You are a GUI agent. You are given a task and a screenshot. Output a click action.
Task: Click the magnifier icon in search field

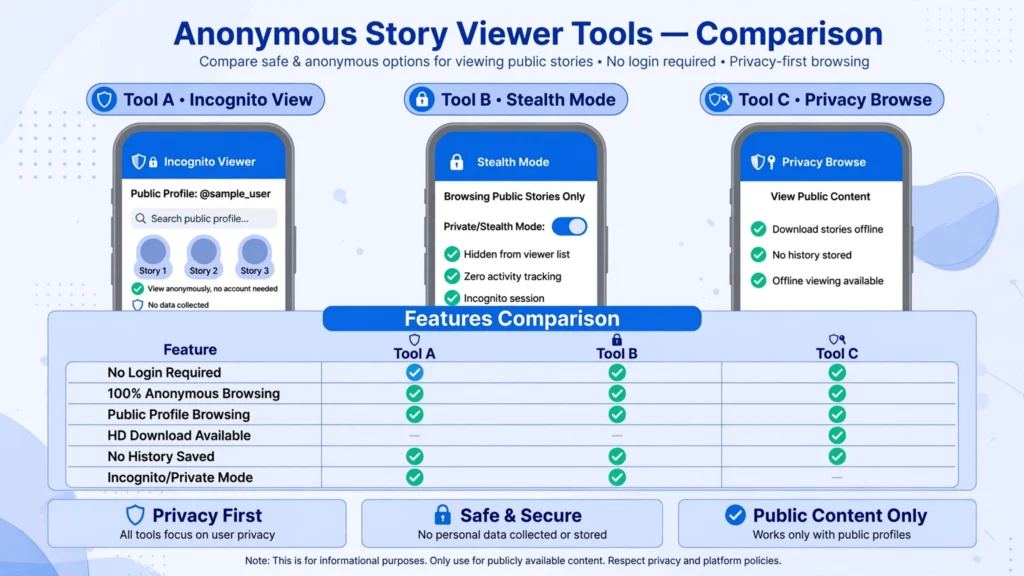point(140,218)
